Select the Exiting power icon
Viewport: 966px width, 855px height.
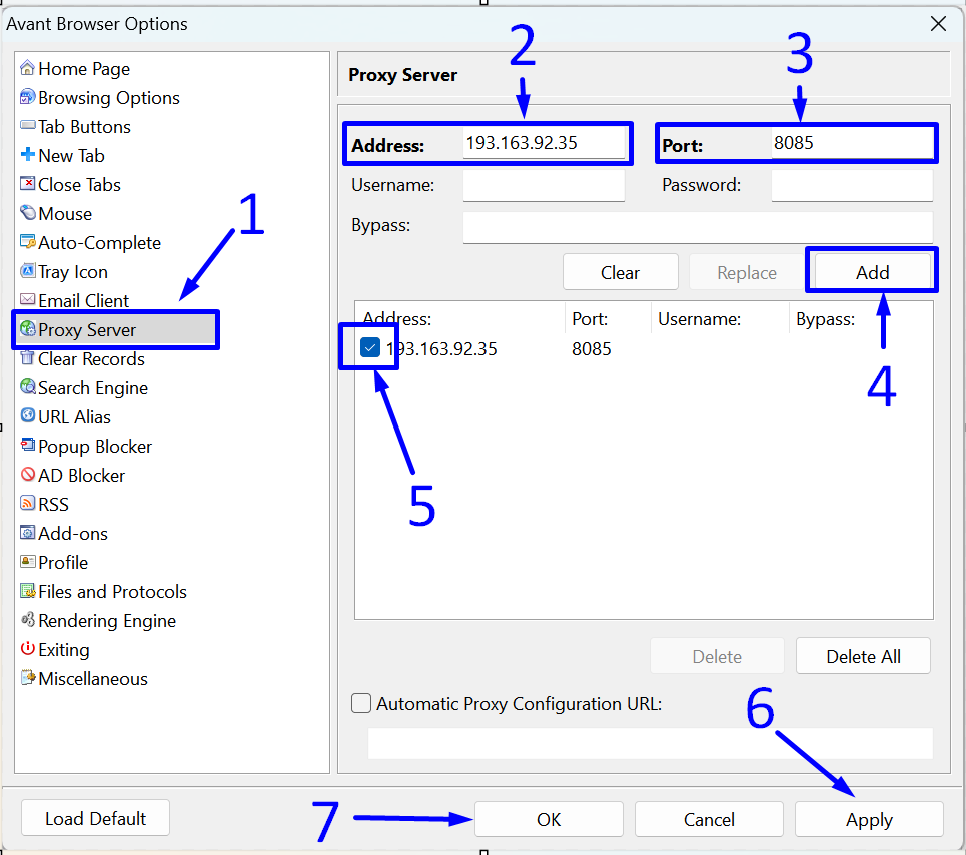28,650
